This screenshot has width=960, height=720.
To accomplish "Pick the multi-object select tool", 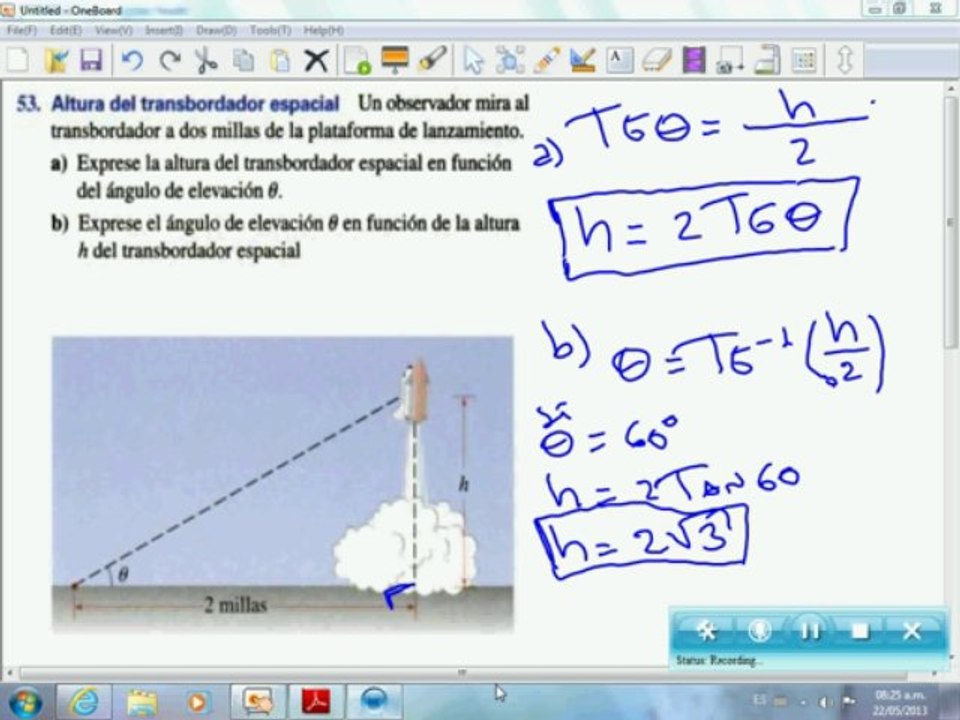I will [509, 61].
